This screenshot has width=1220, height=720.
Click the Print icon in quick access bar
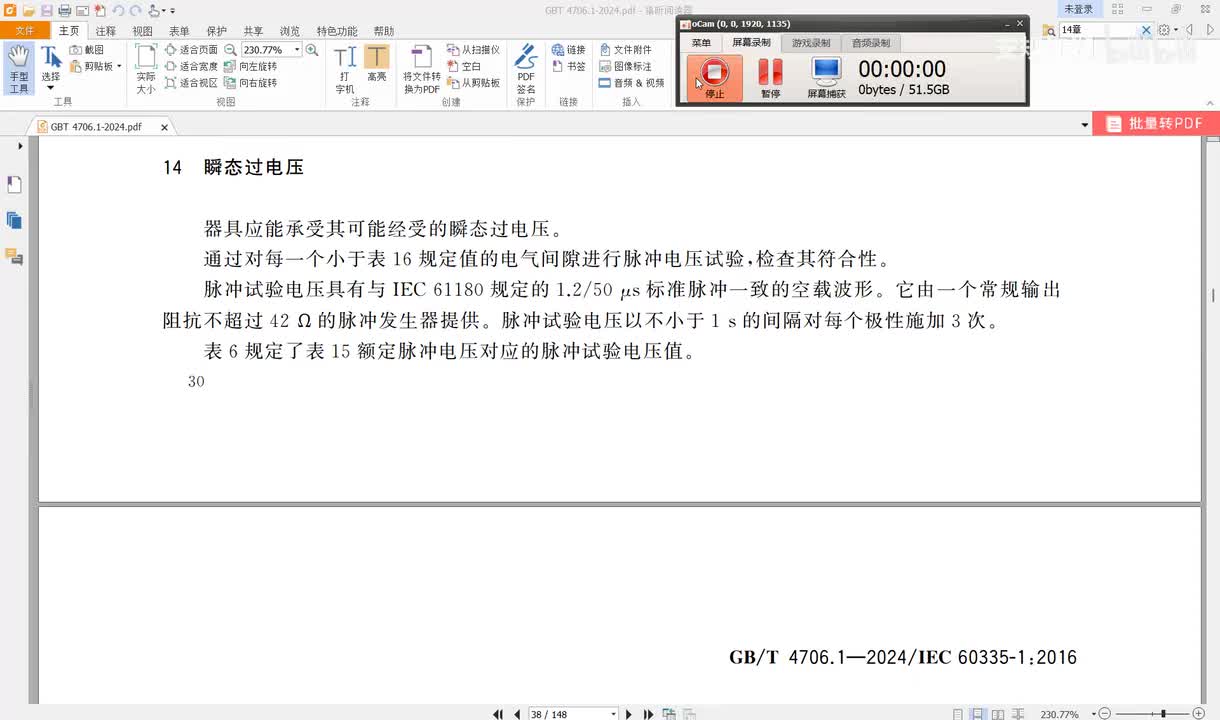(64, 10)
